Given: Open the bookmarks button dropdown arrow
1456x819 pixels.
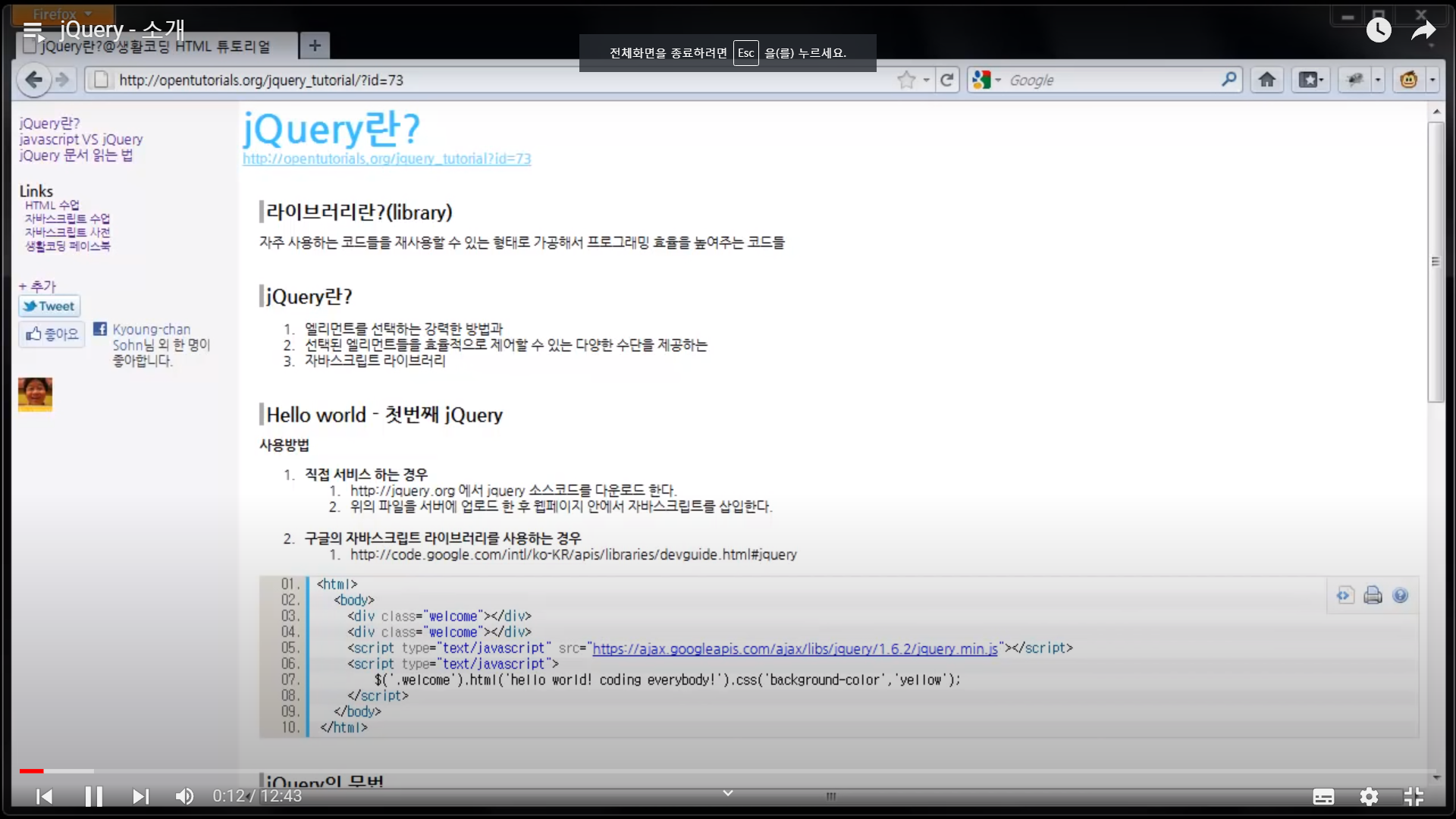Looking at the screenshot, I should pos(1321,80).
